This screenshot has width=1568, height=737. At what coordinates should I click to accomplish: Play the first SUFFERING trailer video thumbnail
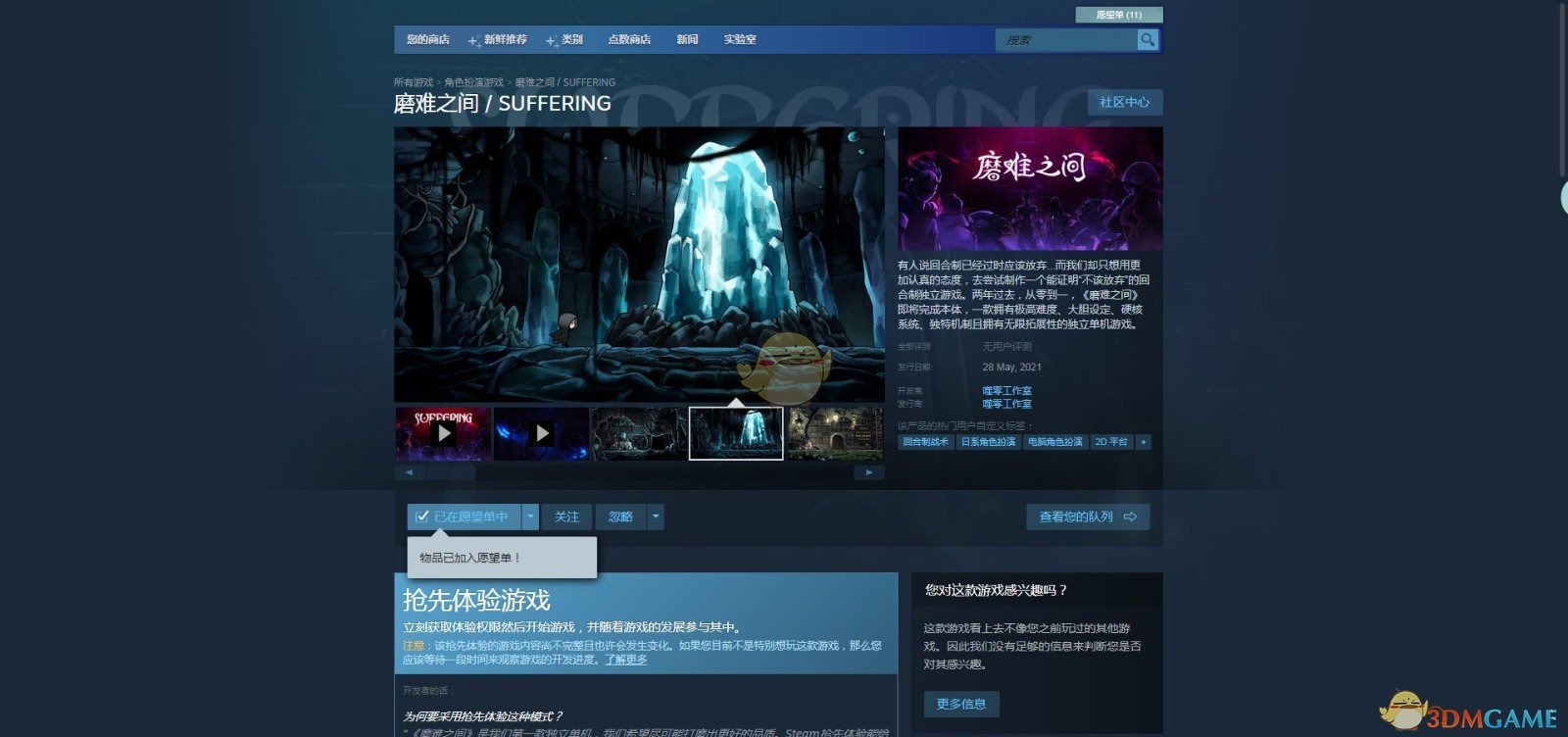point(443,433)
